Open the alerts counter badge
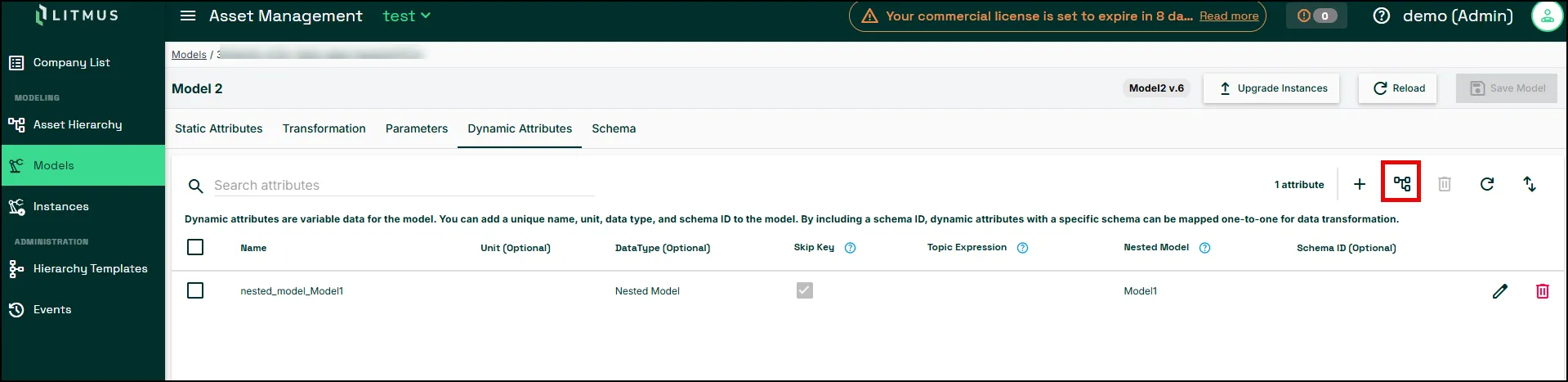 pyautogui.click(x=1317, y=16)
